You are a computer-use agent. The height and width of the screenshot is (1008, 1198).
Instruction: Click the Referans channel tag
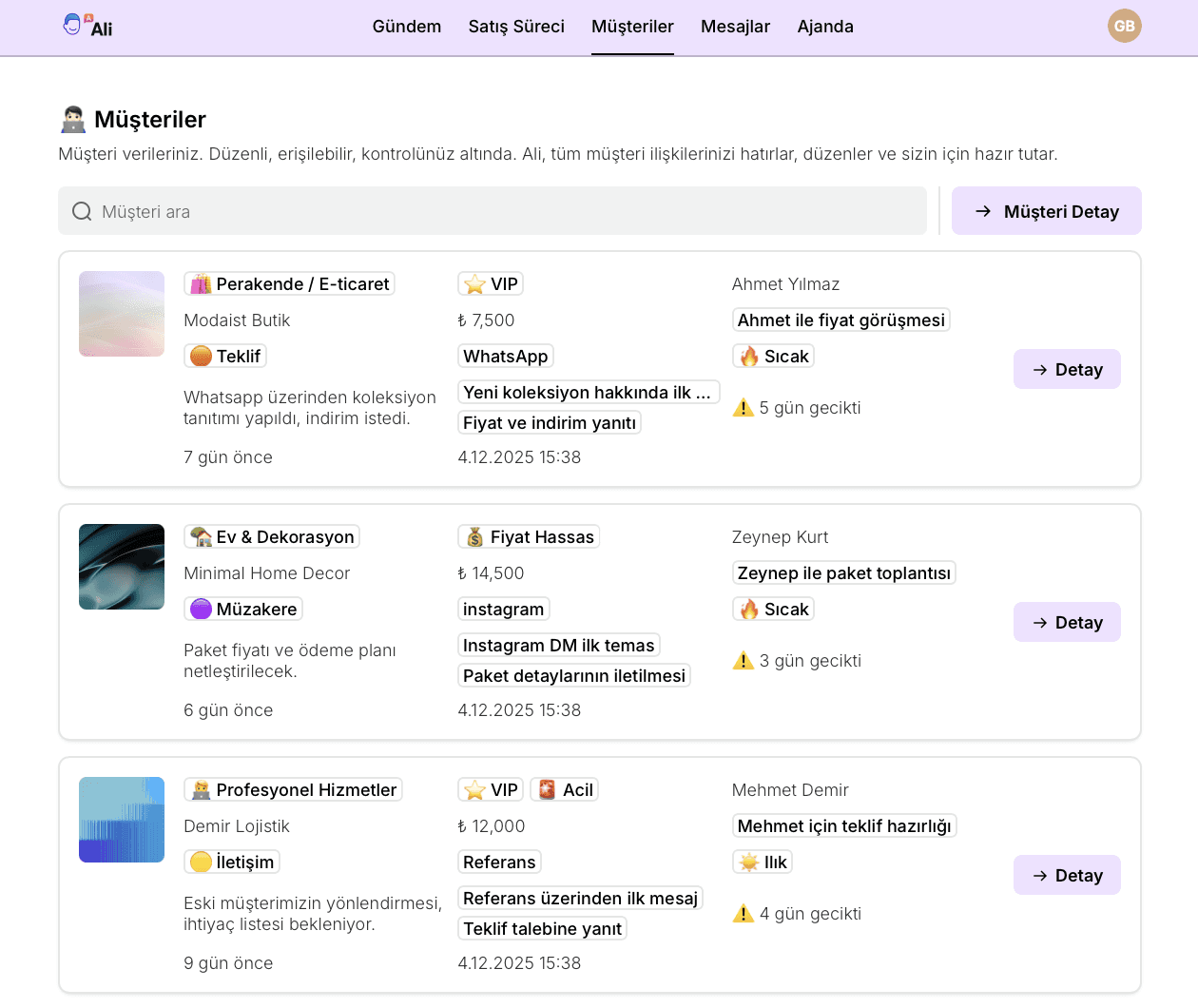(x=499, y=863)
